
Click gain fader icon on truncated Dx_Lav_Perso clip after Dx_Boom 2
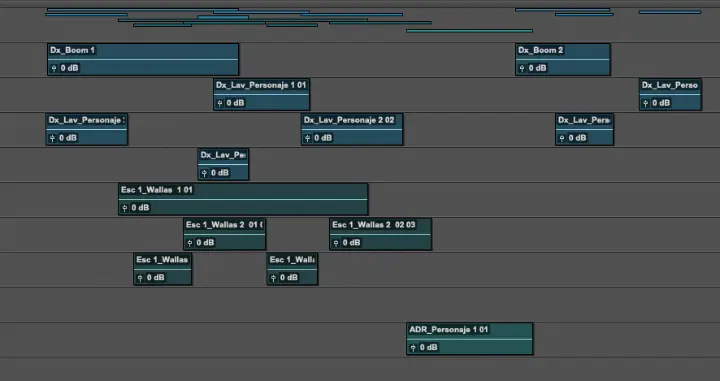point(646,103)
